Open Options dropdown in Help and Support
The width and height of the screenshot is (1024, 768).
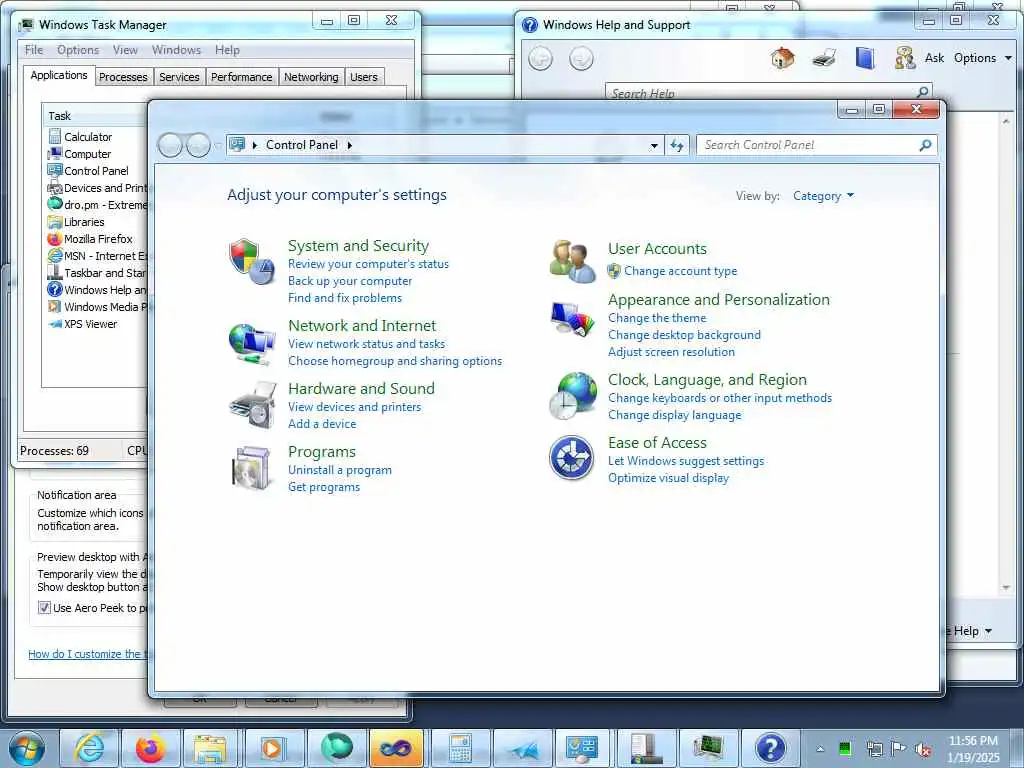[983, 58]
